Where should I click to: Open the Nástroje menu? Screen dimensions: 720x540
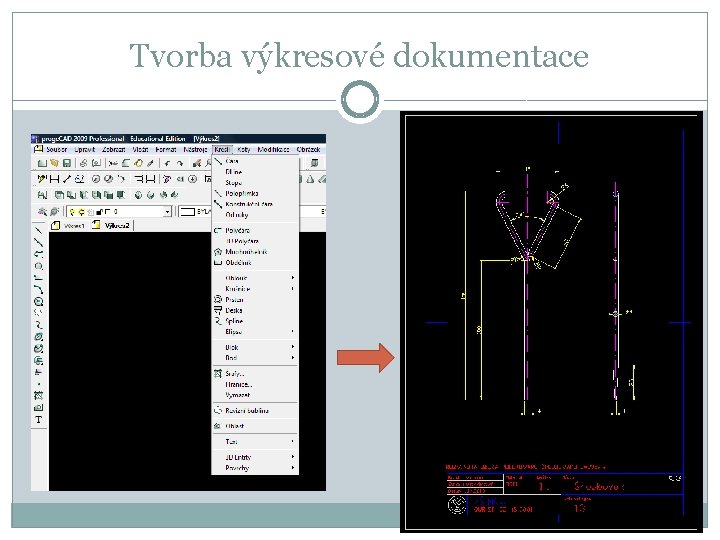195,149
